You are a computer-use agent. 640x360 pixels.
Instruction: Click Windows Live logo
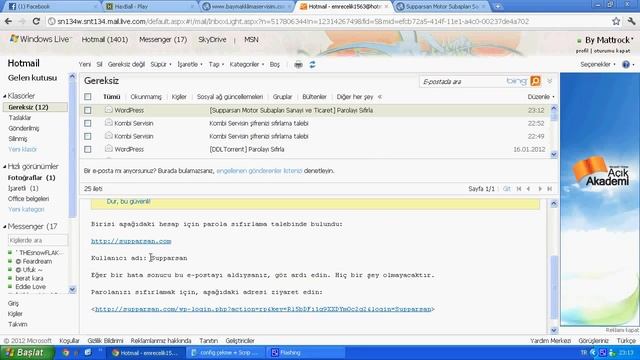pyautogui.click(x=40, y=39)
